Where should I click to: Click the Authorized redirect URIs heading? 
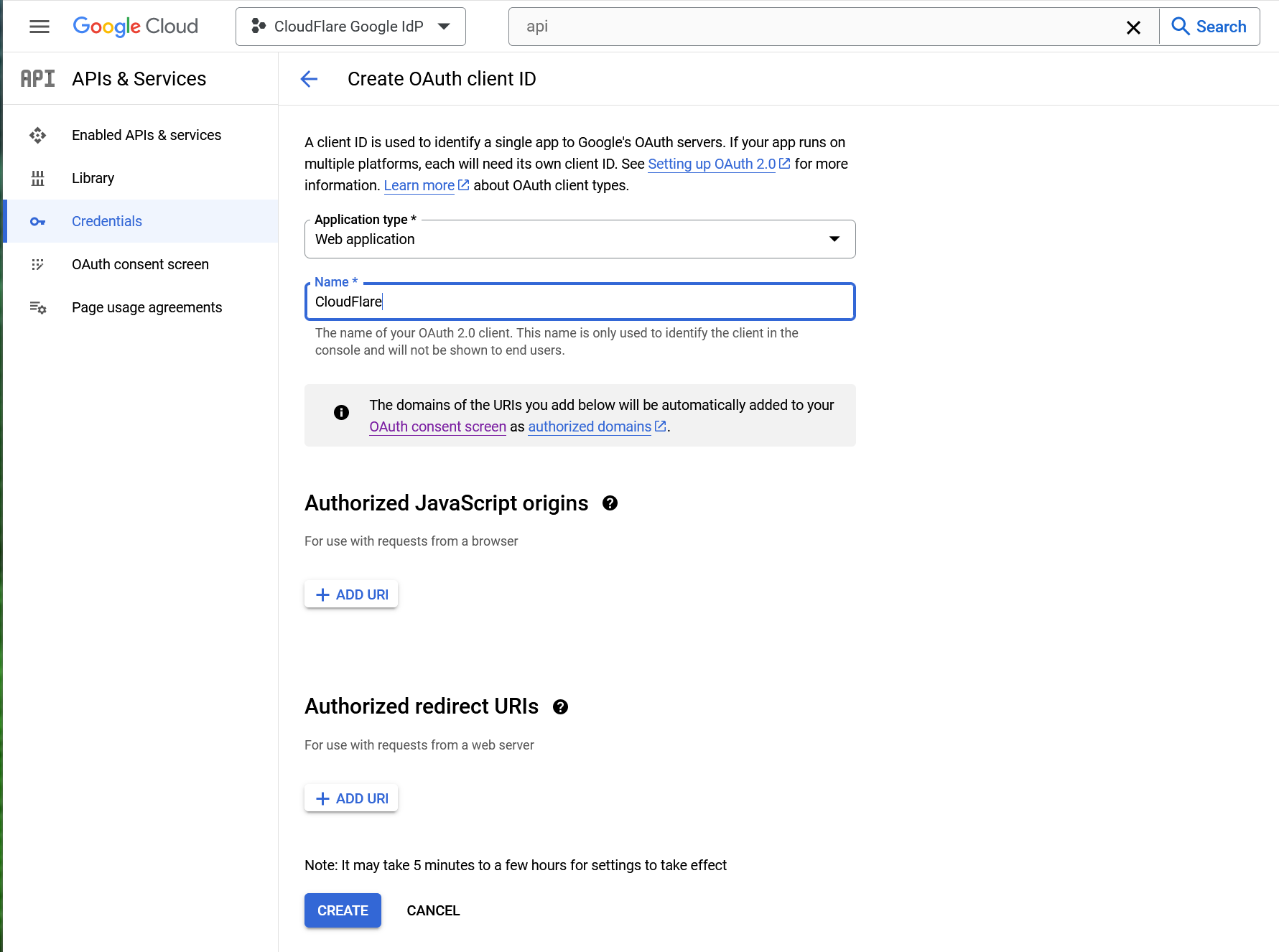[422, 706]
